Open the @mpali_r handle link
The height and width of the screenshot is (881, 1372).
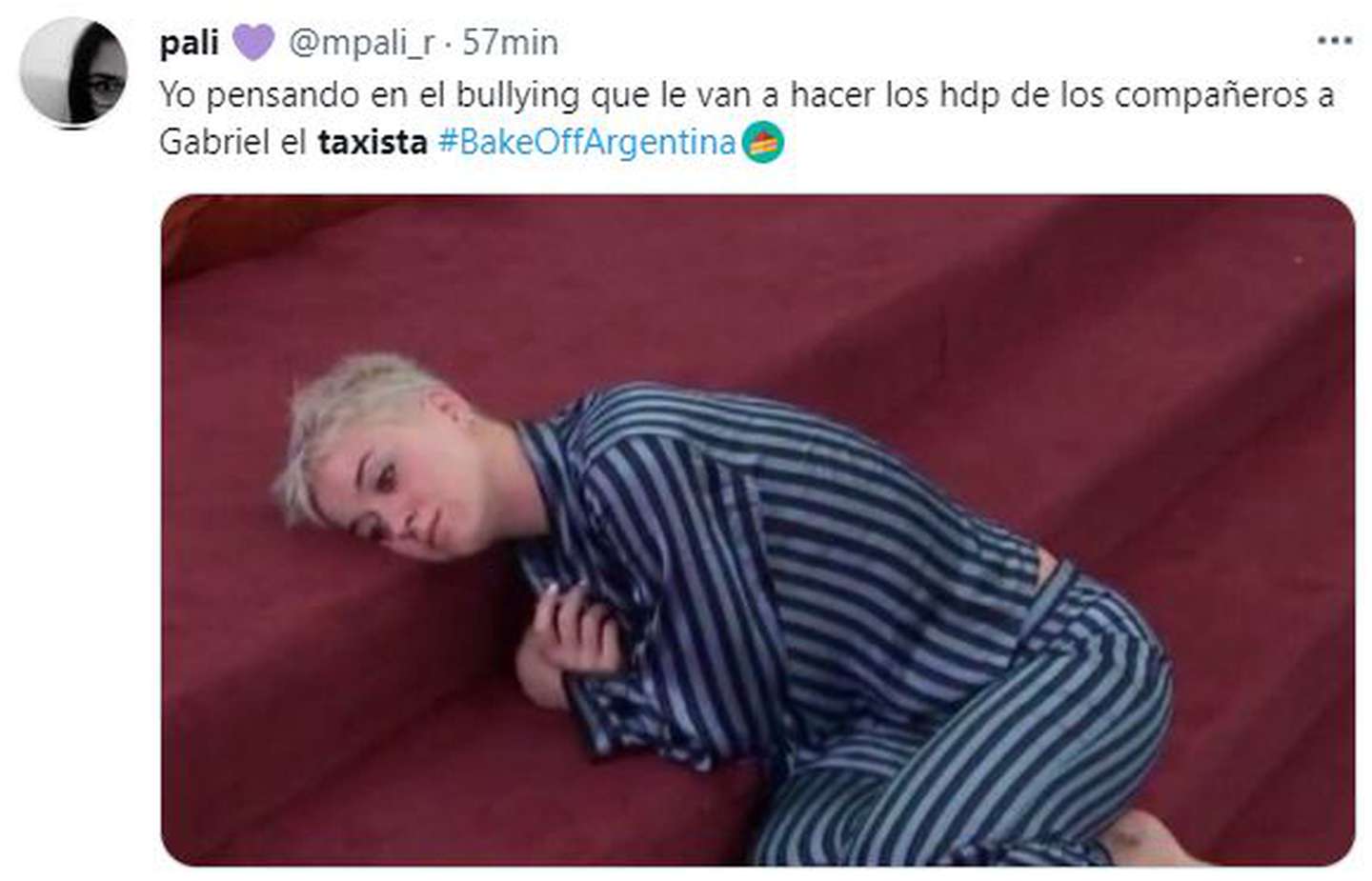tap(361, 43)
